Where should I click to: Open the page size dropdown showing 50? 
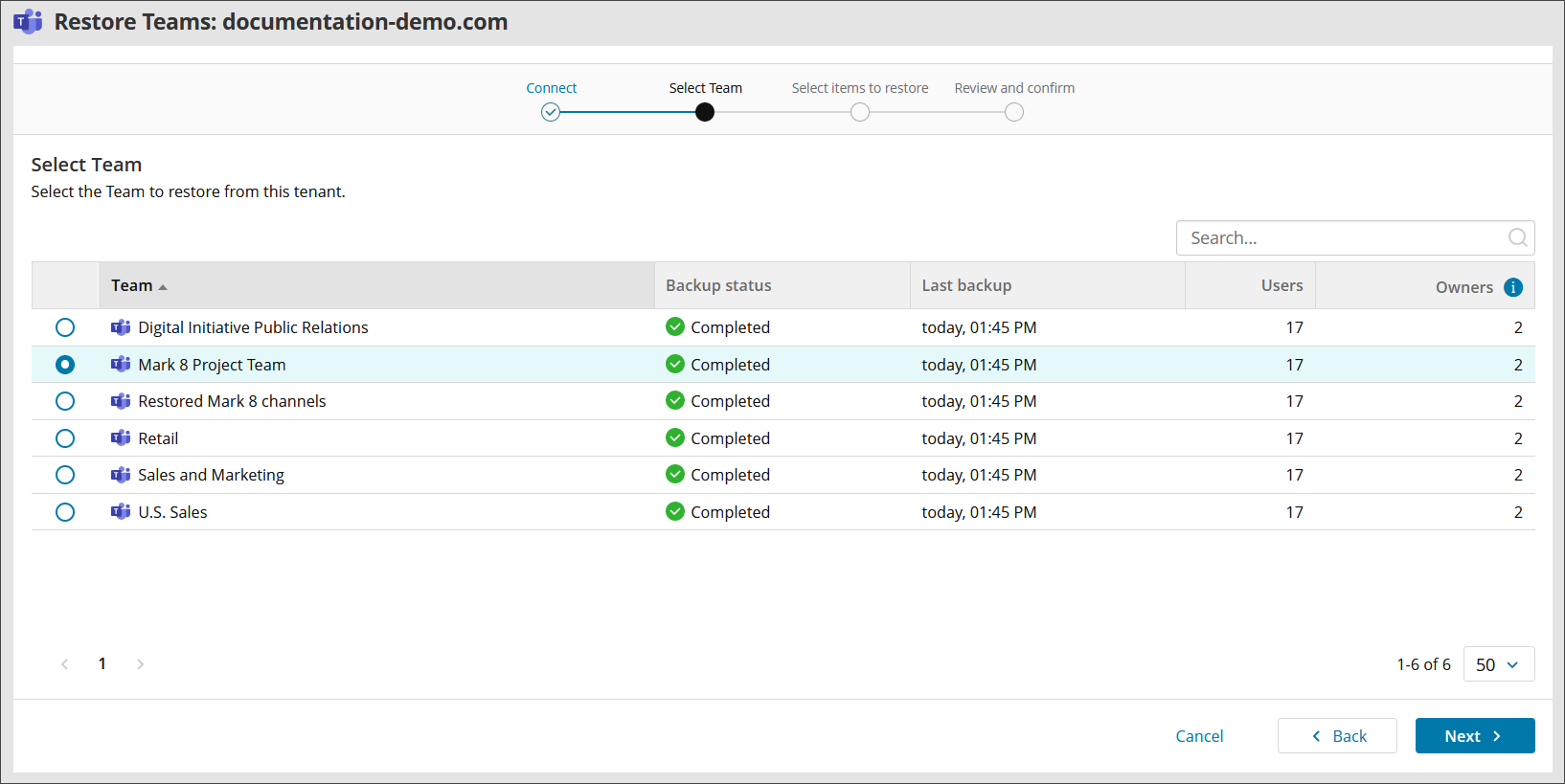[x=1498, y=664]
